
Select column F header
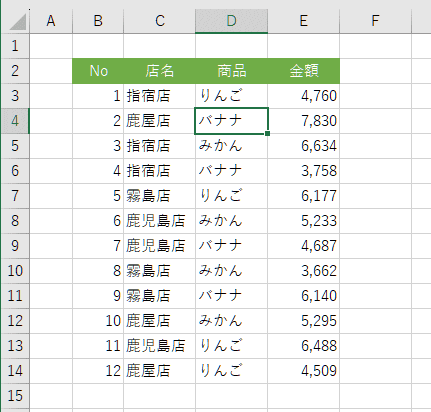[x=375, y=21]
